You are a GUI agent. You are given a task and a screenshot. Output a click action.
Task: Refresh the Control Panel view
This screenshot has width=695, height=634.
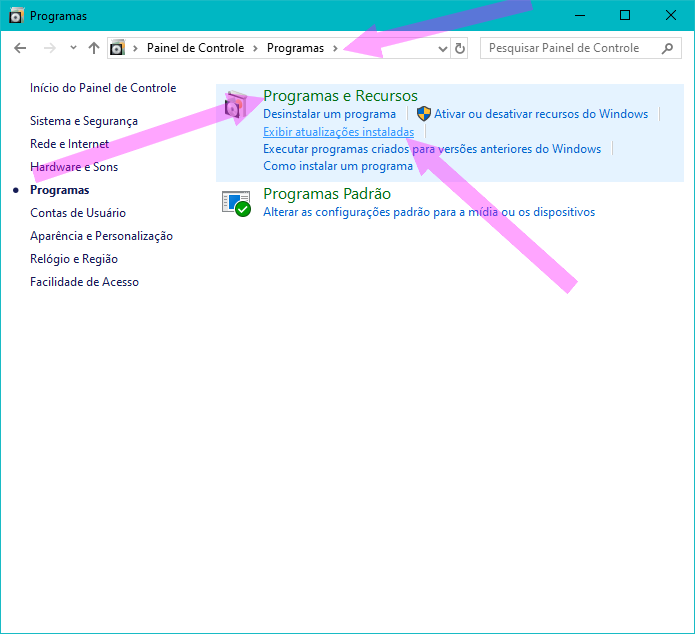coord(460,48)
